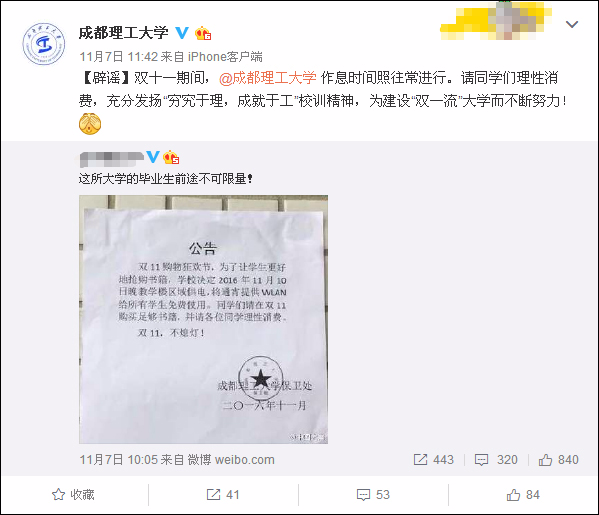Open the 成都理工大学 profile avatar
599x515 pixels.
pyautogui.click(x=44, y=44)
